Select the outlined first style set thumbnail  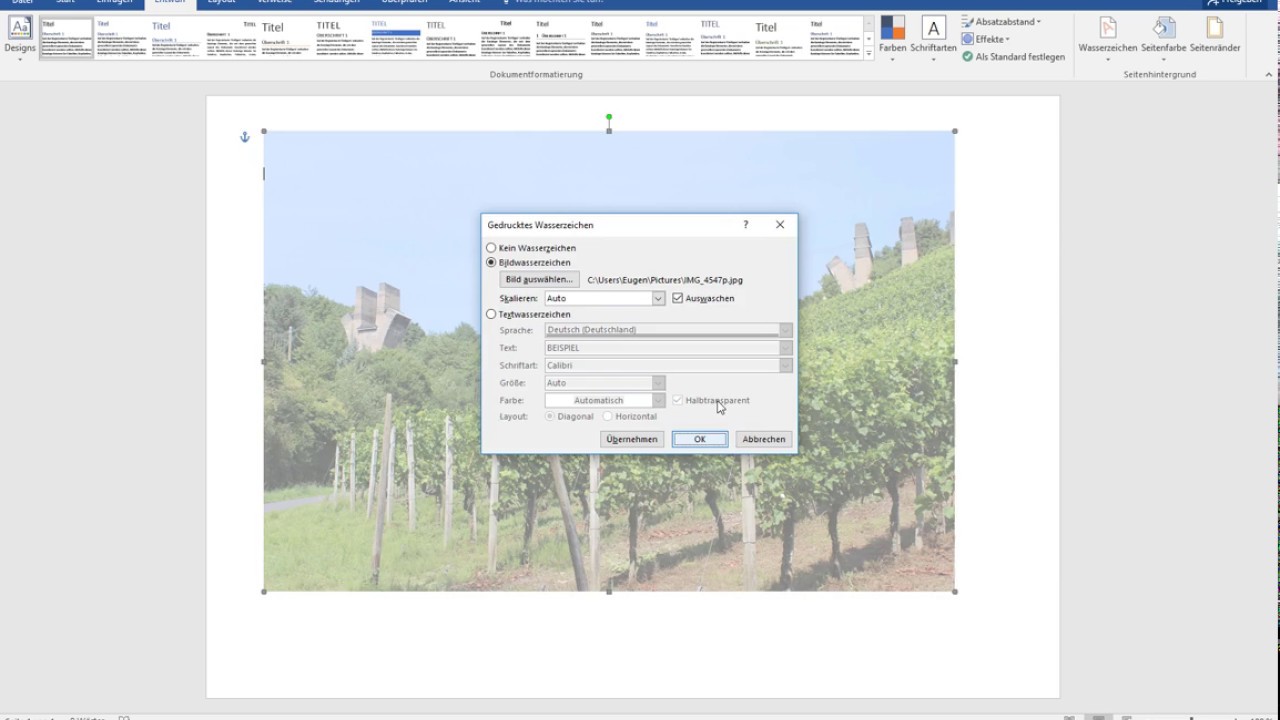pos(66,38)
